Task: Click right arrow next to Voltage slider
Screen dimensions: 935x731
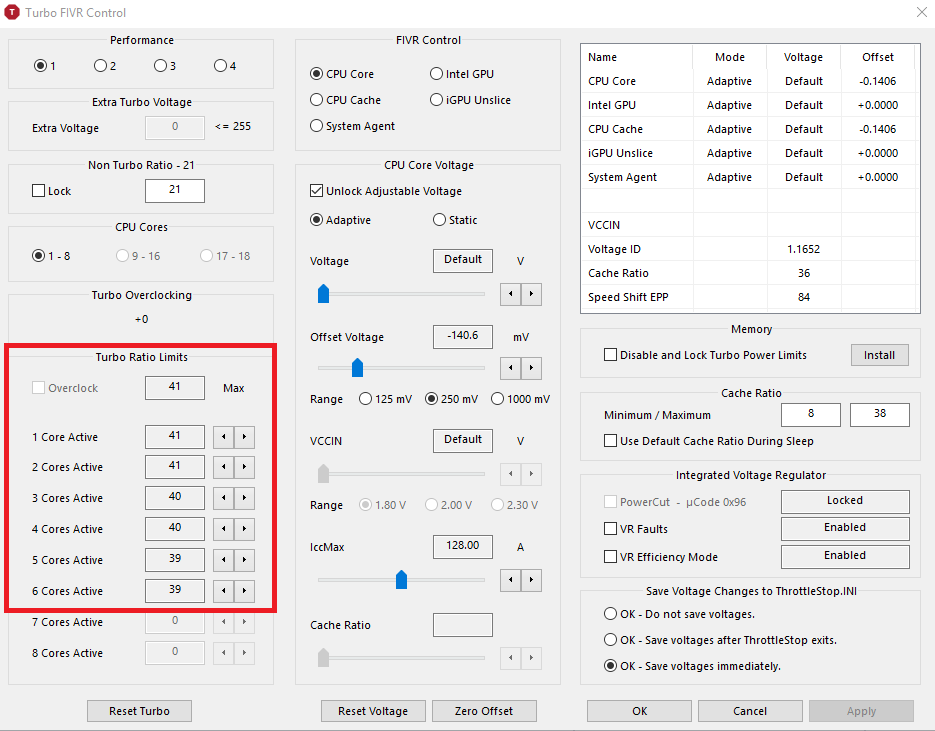Action: [x=531, y=294]
